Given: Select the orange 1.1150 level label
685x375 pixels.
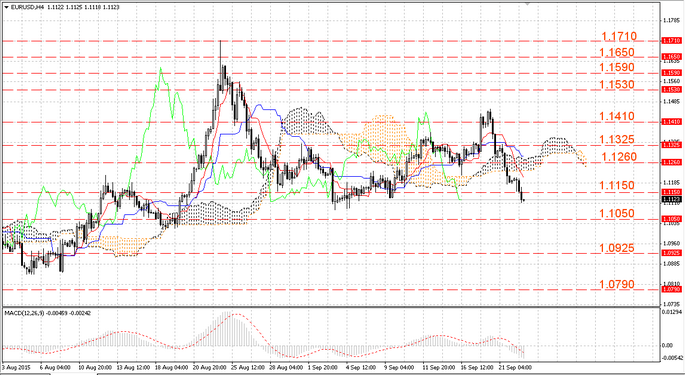Looking at the screenshot, I should [617, 185].
